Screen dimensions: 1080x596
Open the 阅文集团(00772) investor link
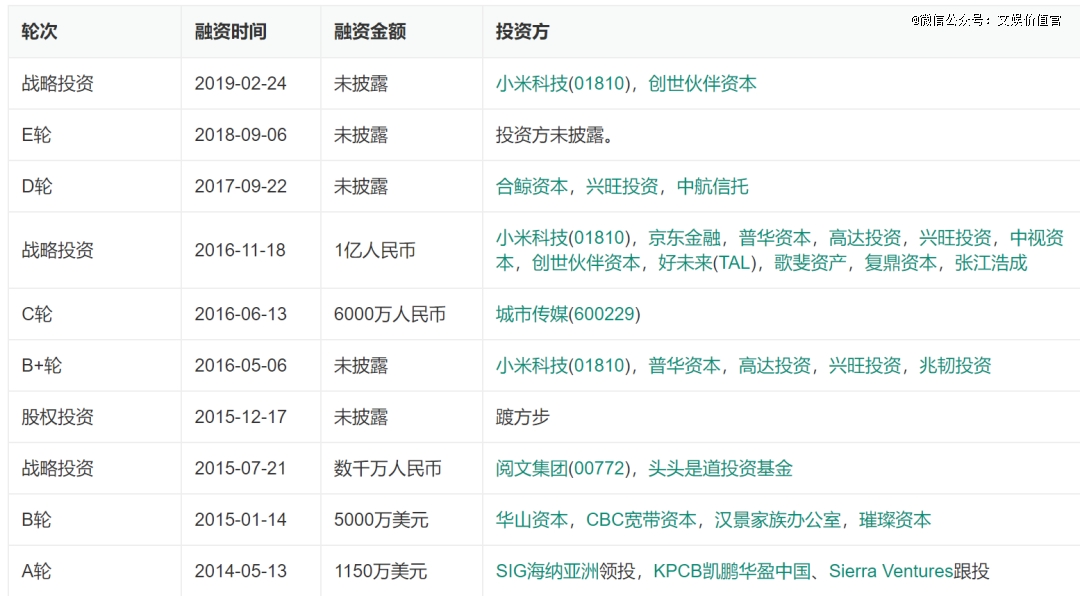coord(562,469)
